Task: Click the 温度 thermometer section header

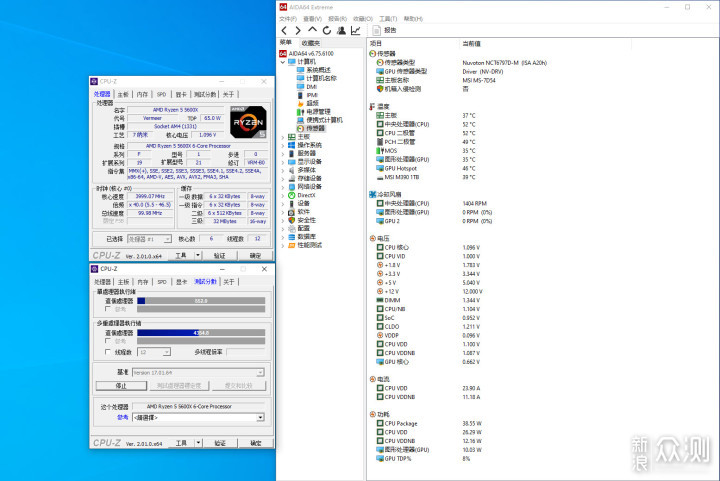Action: (x=379, y=106)
